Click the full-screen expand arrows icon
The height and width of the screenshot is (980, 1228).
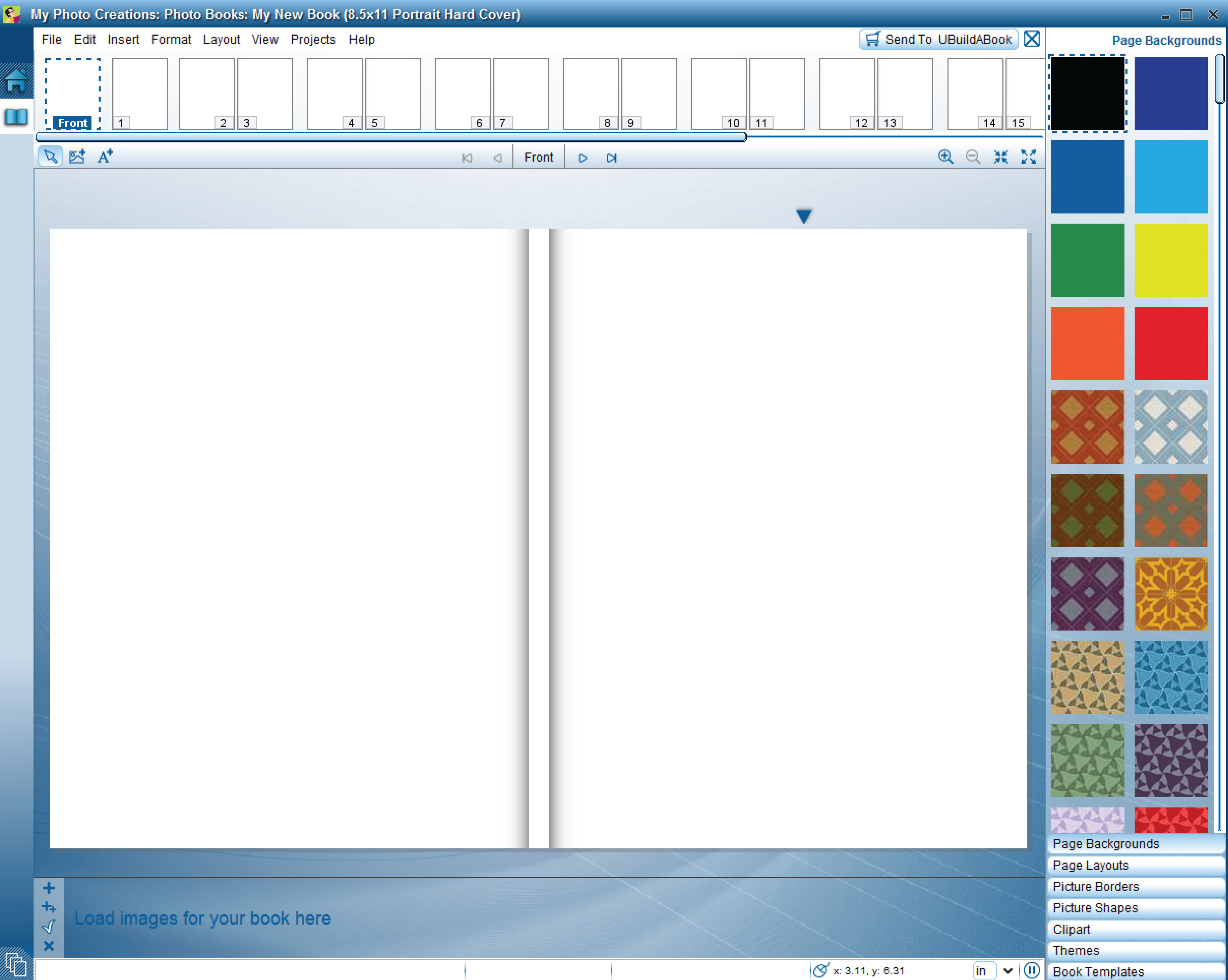[x=1028, y=157]
